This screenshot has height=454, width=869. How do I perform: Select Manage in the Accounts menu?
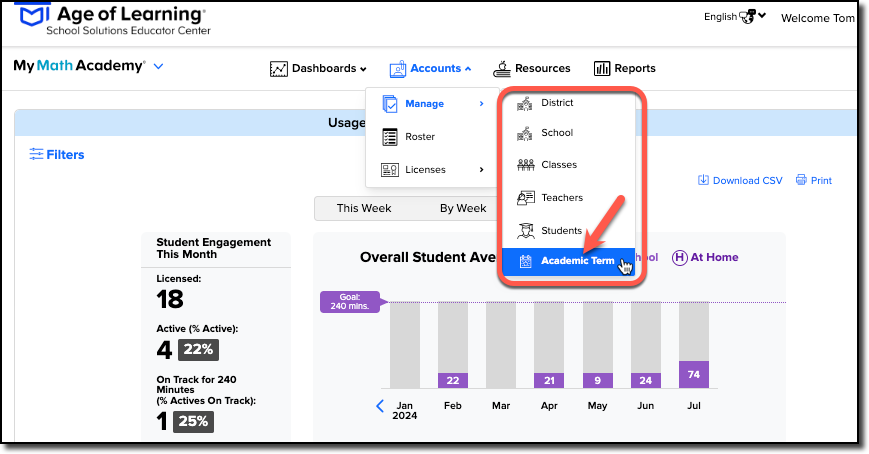click(x=433, y=104)
